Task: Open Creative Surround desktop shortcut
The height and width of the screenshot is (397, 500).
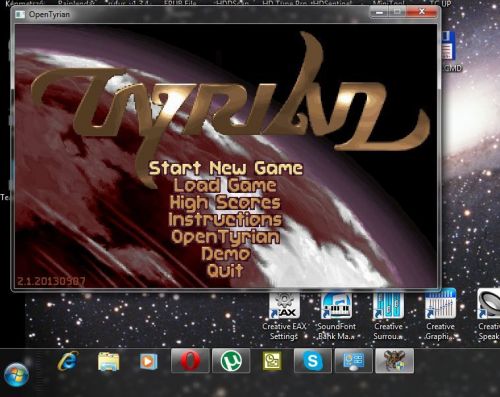Action: coord(388,315)
